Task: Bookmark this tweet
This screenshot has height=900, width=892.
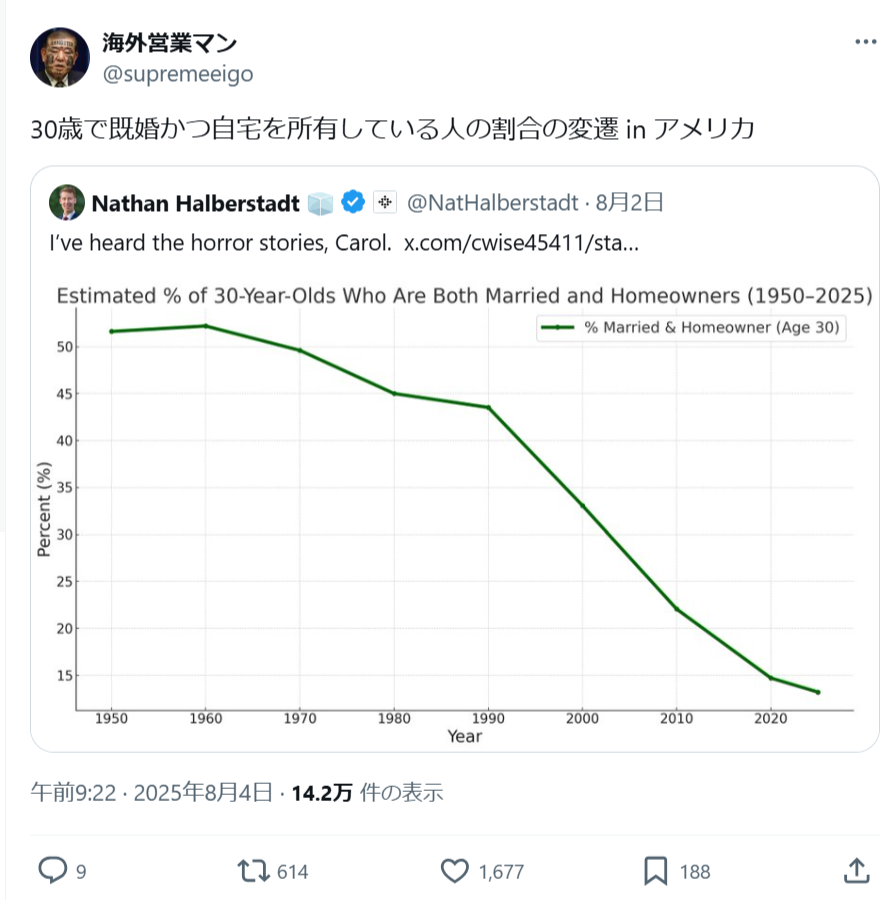Action: (x=656, y=871)
